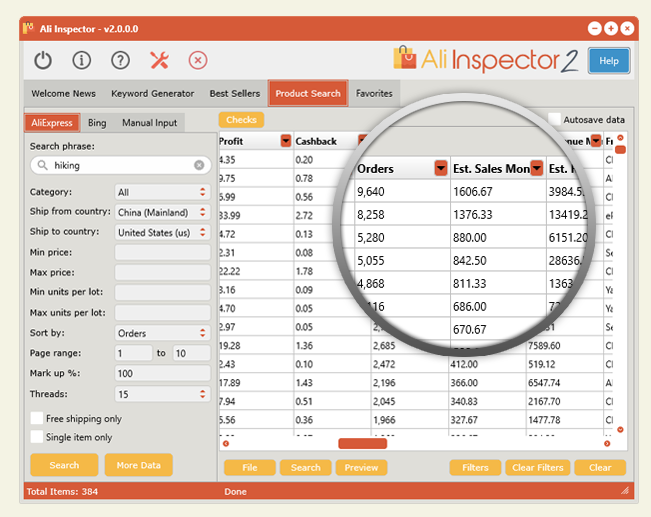Switch to the Best Sellers tab
The image size is (651, 517).
[x=235, y=93]
